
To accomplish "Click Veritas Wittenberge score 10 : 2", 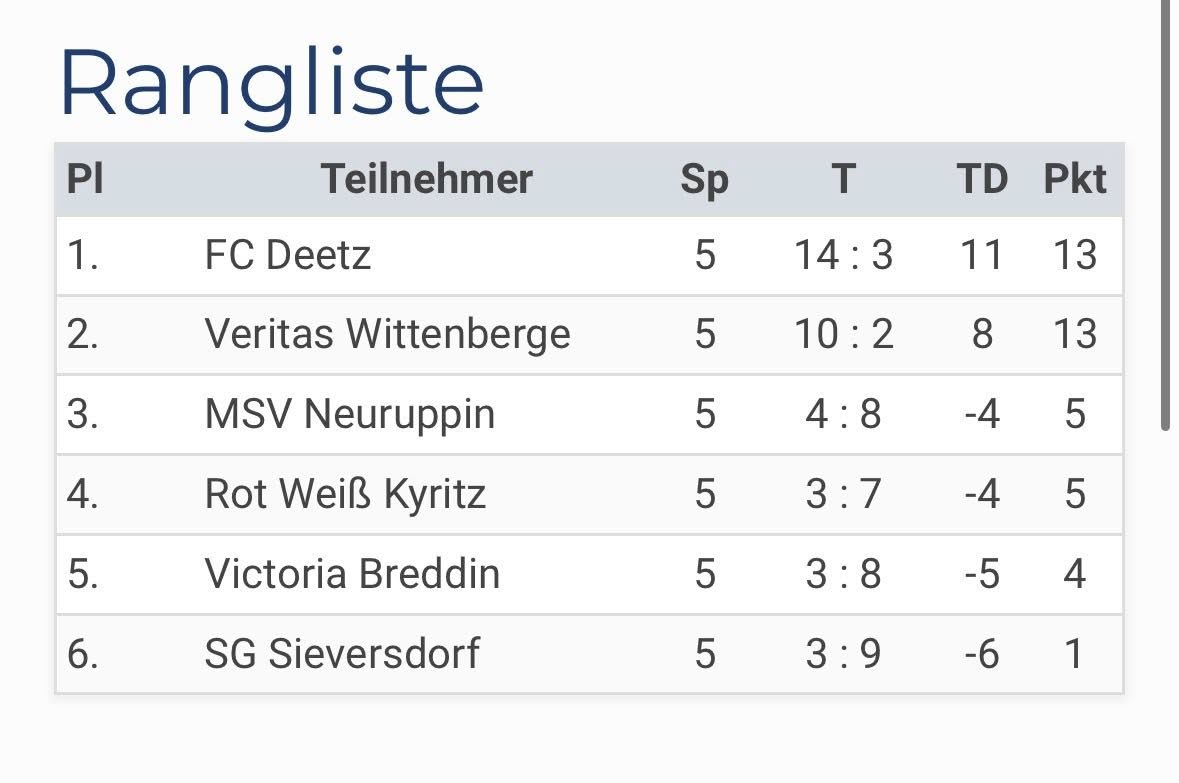I will [x=844, y=334].
